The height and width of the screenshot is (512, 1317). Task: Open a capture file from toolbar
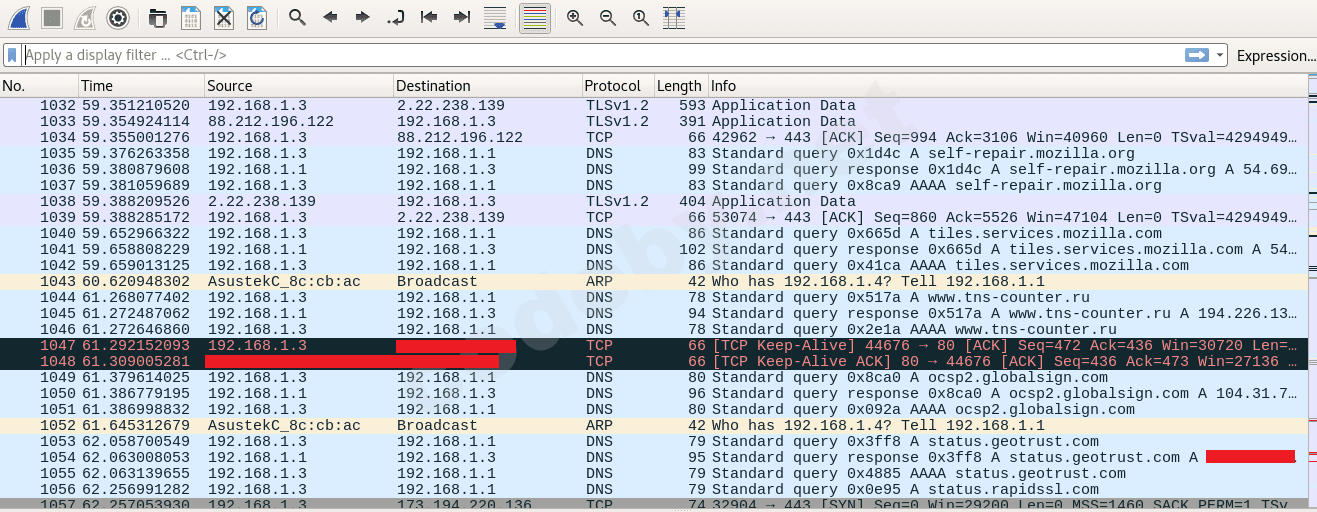coord(158,17)
